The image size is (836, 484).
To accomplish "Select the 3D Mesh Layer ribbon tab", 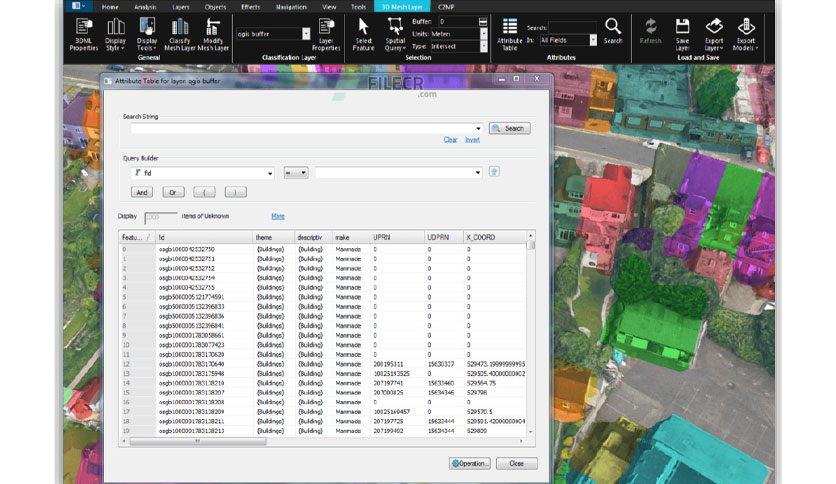I will [x=402, y=7].
